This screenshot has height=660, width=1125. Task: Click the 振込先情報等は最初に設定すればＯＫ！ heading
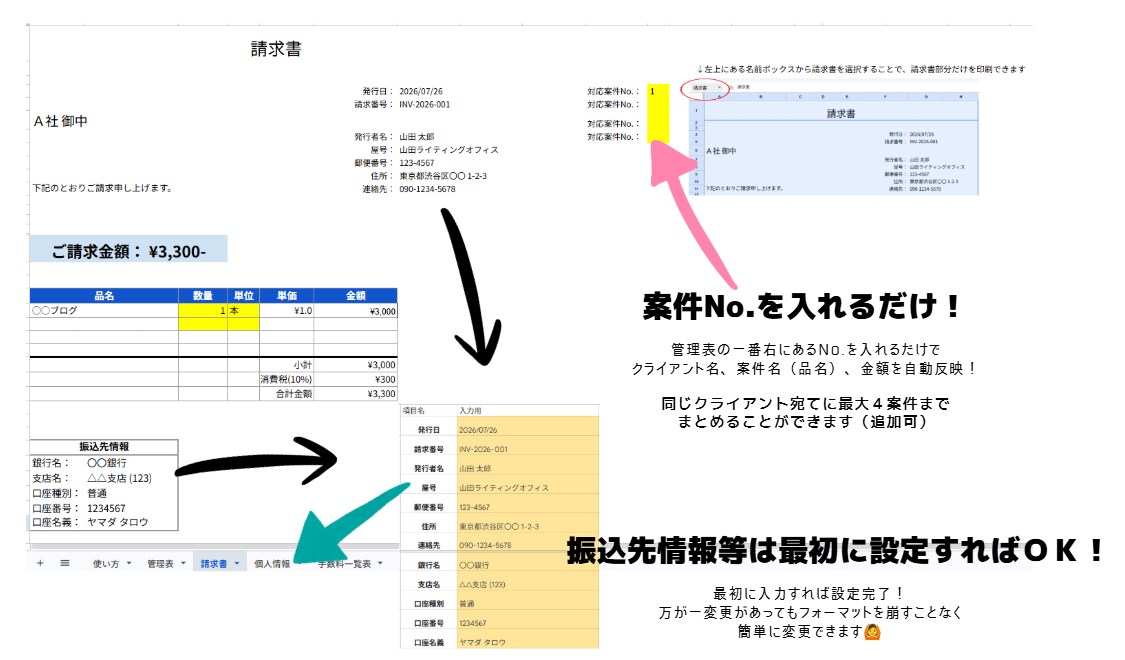(x=835, y=550)
